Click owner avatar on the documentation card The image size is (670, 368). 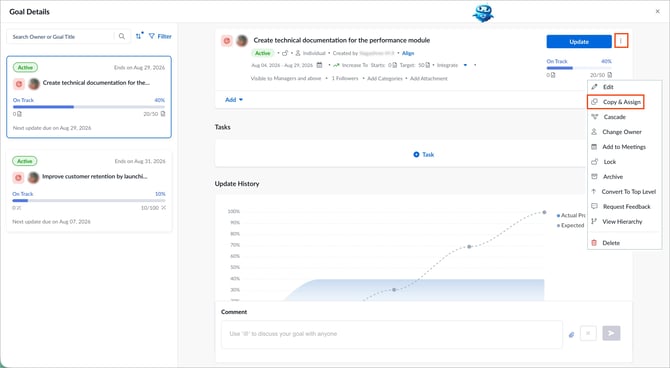click(34, 84)
